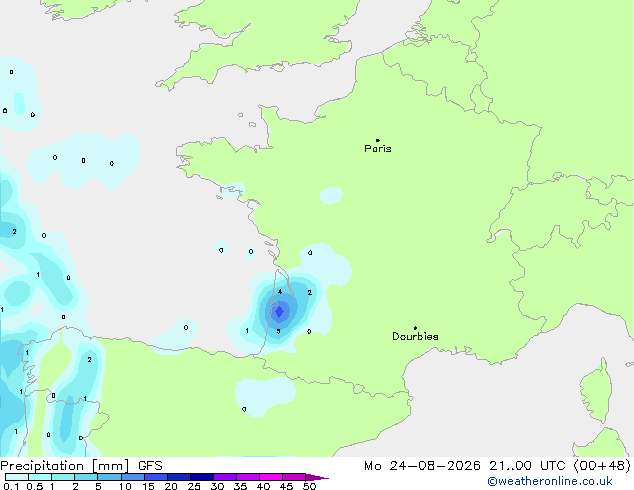Click the 'Precipitation [mm]' title text
The width and height of the screenshot is (634, 490).
point(65,466)
